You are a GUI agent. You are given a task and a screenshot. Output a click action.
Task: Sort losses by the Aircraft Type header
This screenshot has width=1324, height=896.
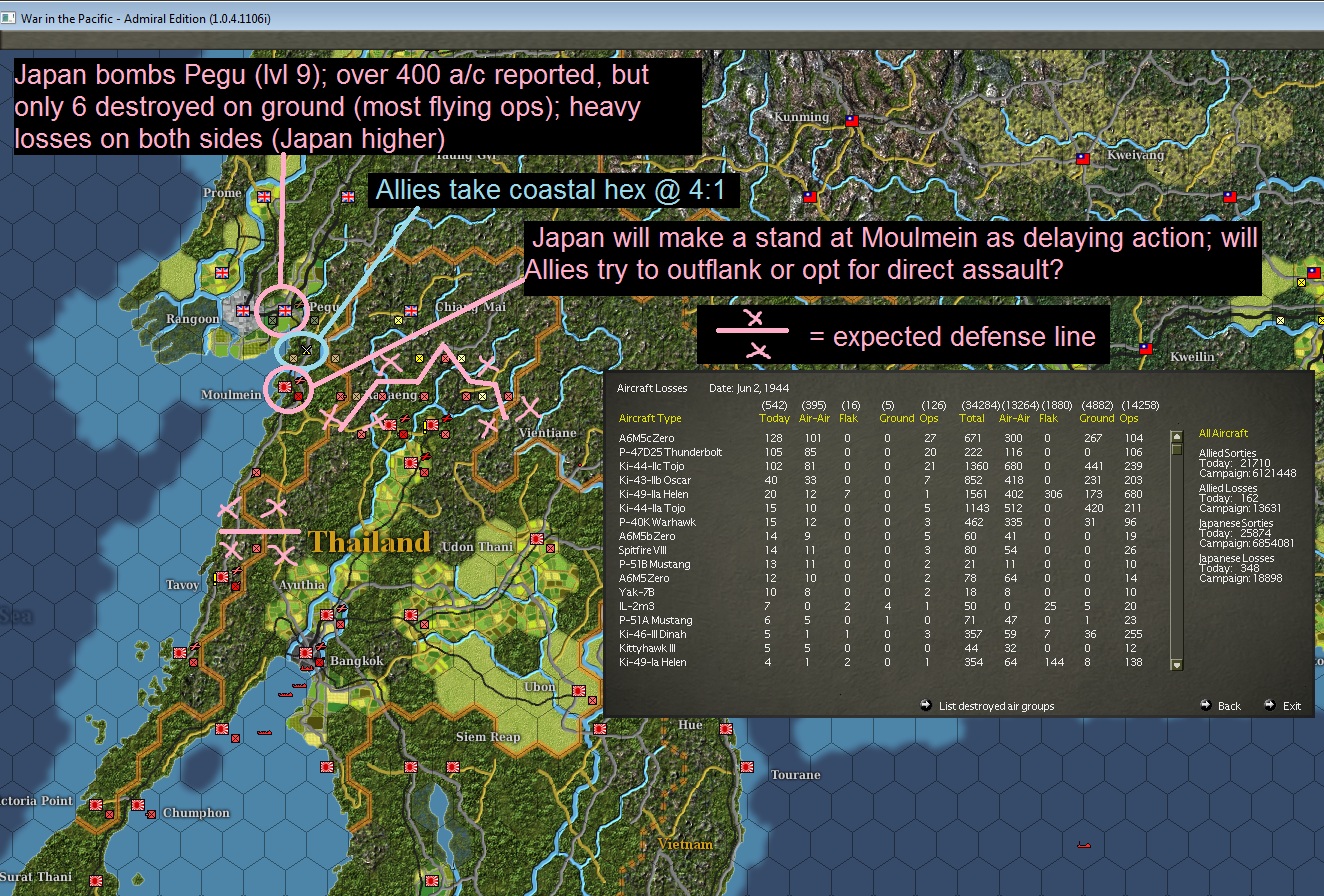tap(650, 418)
